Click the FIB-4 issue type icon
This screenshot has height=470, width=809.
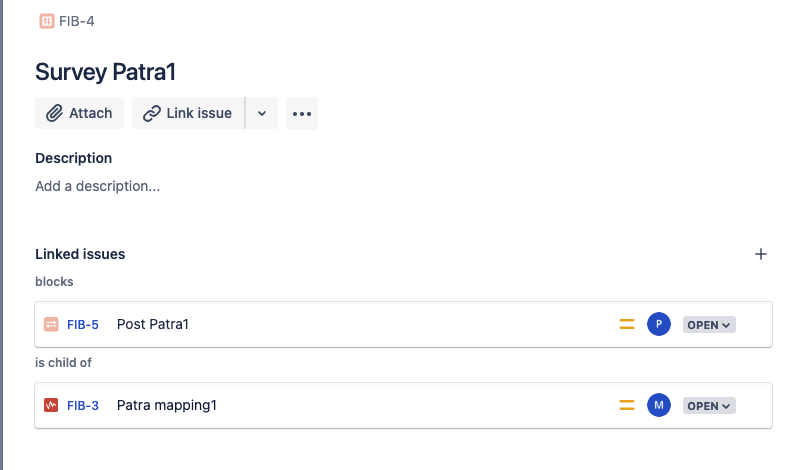click(47, 21)
